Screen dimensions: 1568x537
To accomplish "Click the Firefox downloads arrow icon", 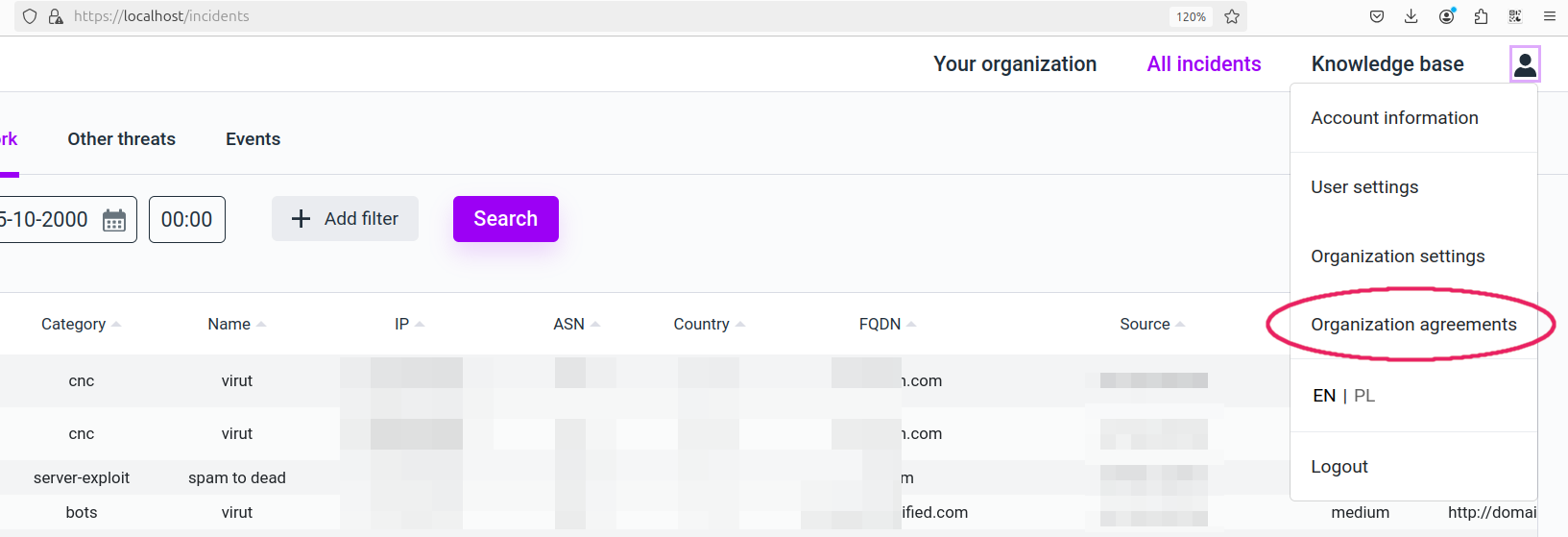I will (1411, 16).
